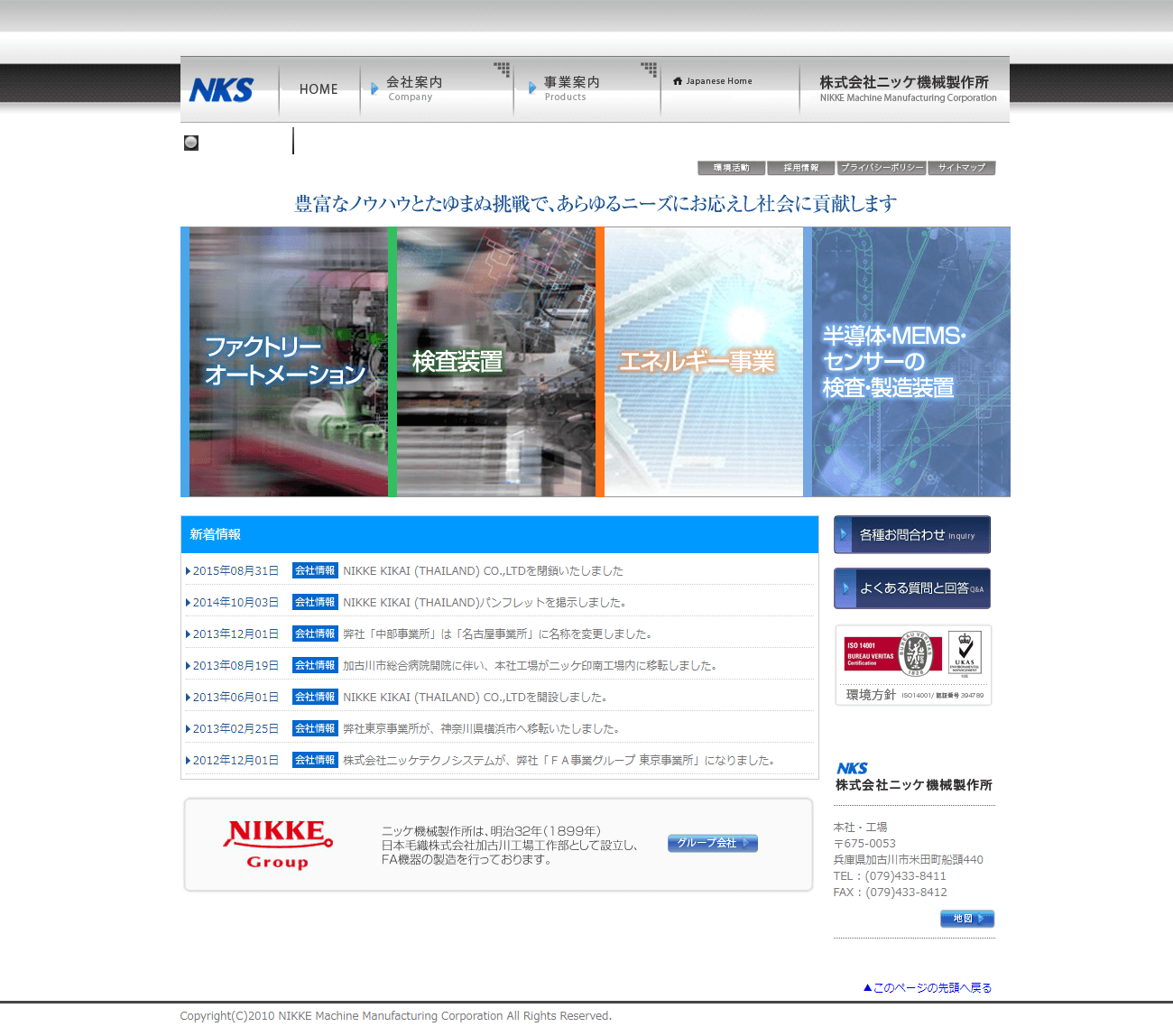Click 会社情報 tag on 2013年08月19日 row

[x=315, y=666]
